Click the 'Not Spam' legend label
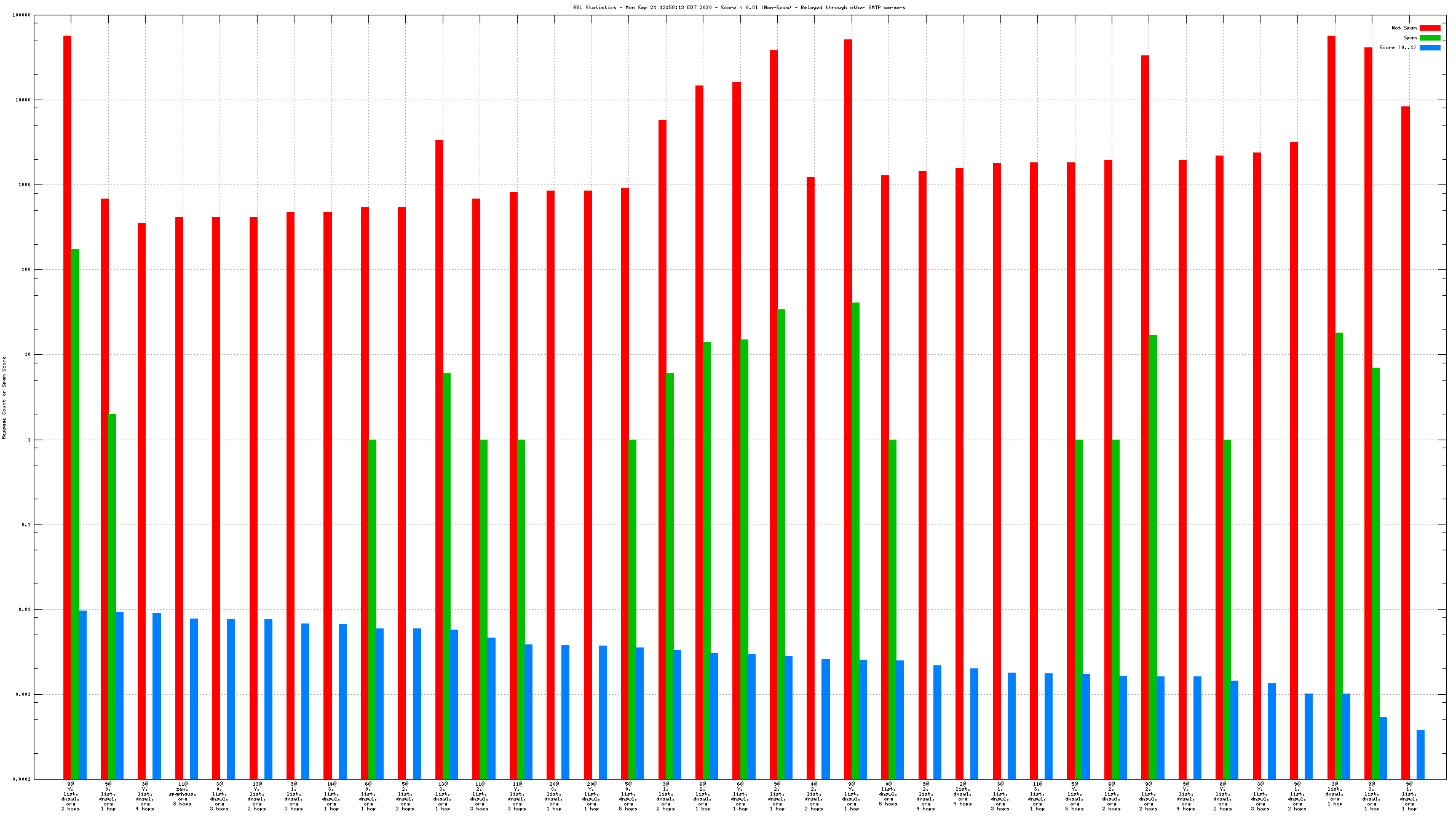 pos(1404,28)
